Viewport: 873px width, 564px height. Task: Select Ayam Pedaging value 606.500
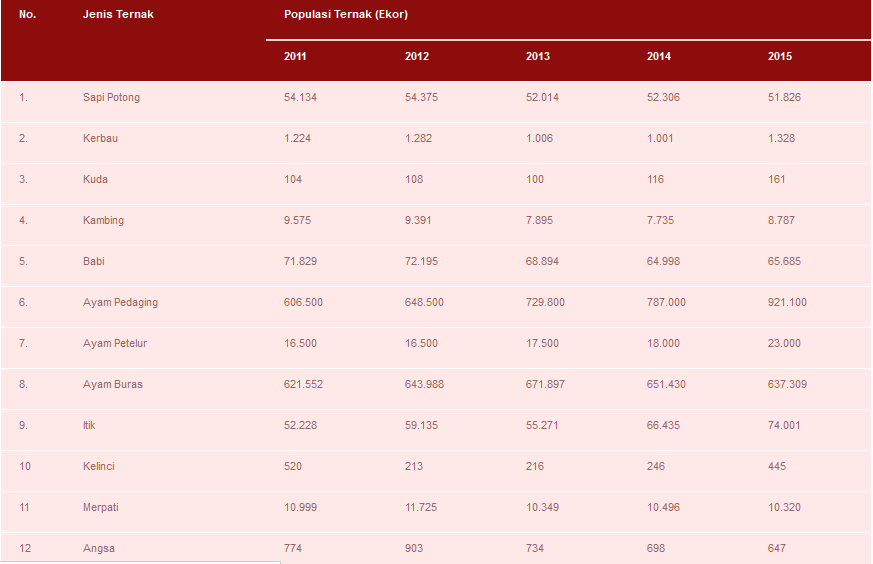(x=303, y=302)
